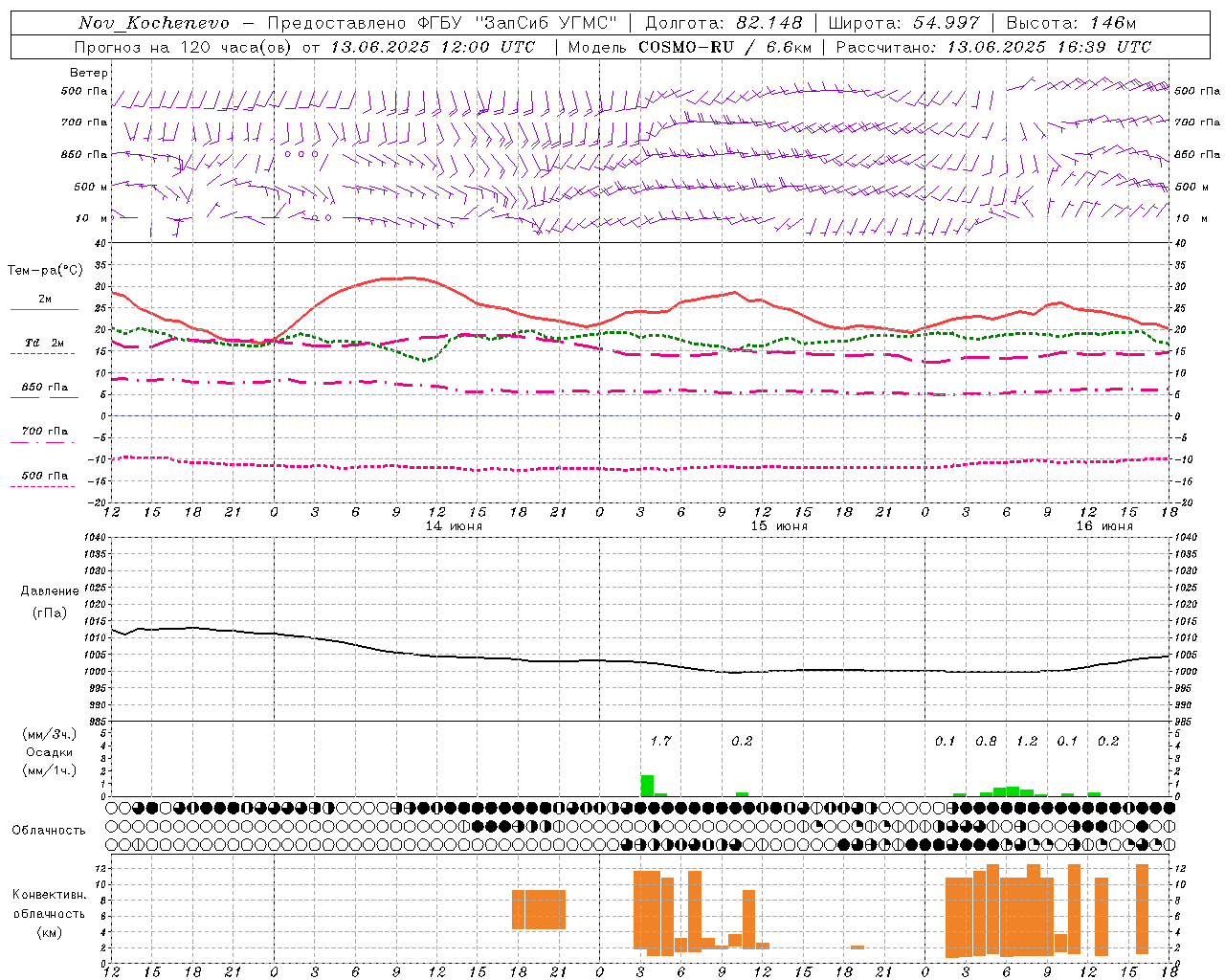Click 'Рассчитано: 13.06.2025 16:39 UTC' timestamp
Image resolution: width=1225 pixels, height=980 pixels.
pos(993,47)
